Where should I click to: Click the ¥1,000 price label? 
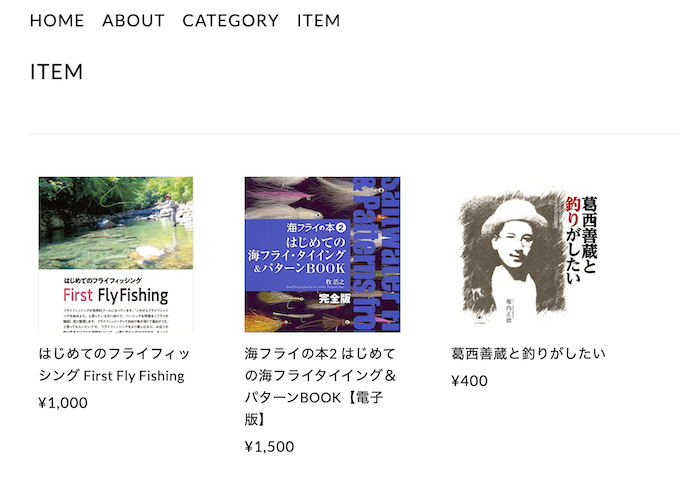coord(63,403)
